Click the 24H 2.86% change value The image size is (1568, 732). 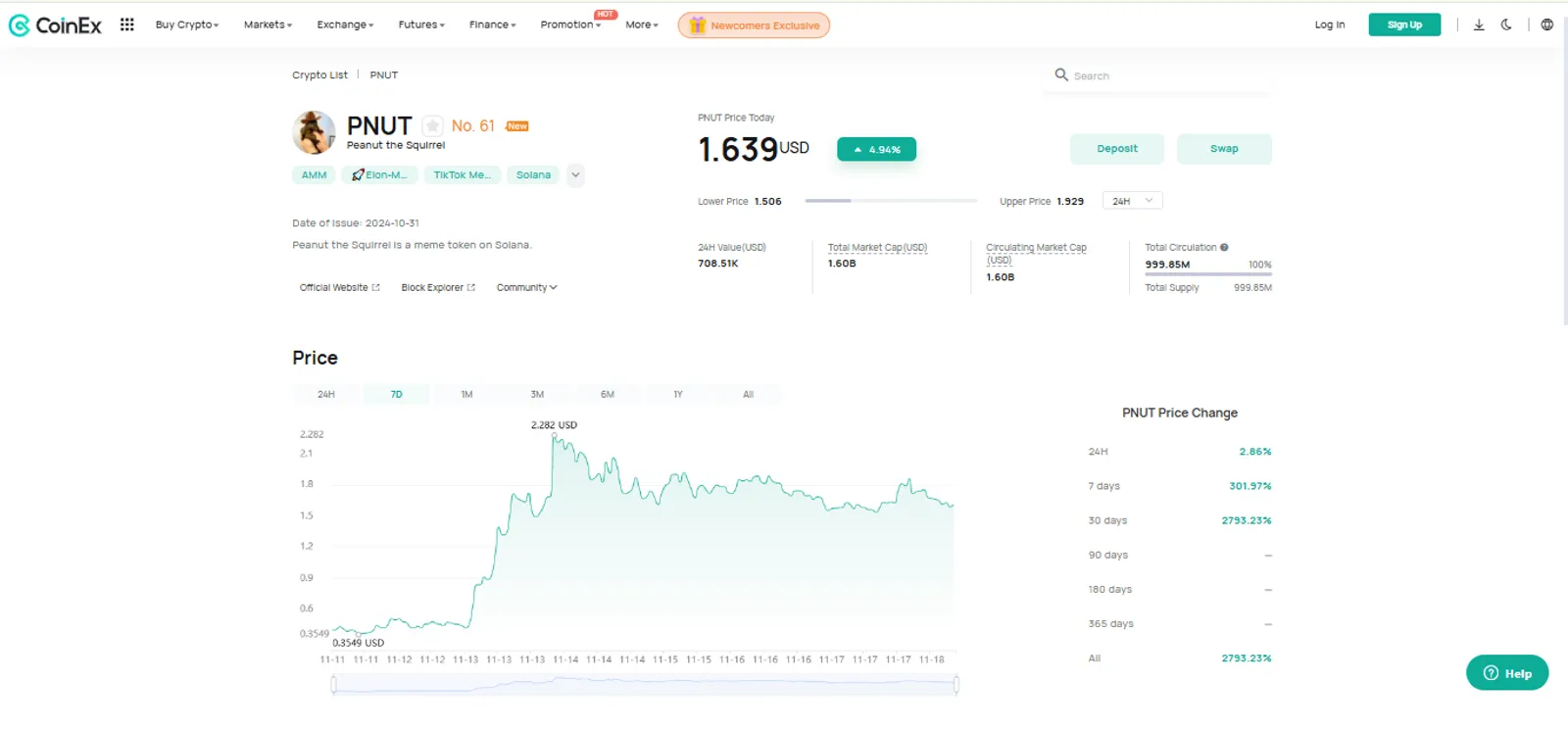click(x=1254, y=452)
